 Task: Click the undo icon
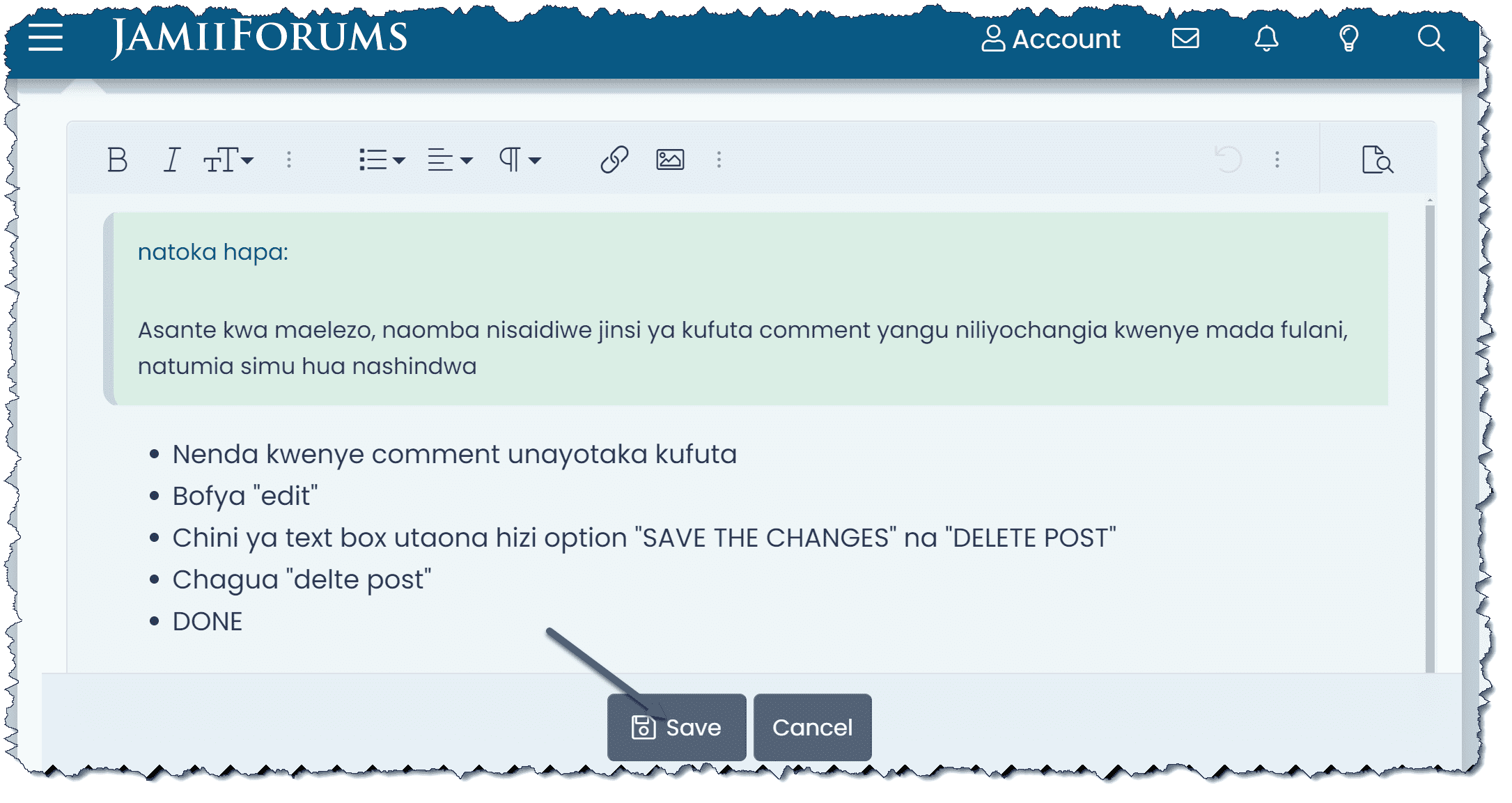pos(1229,160)
